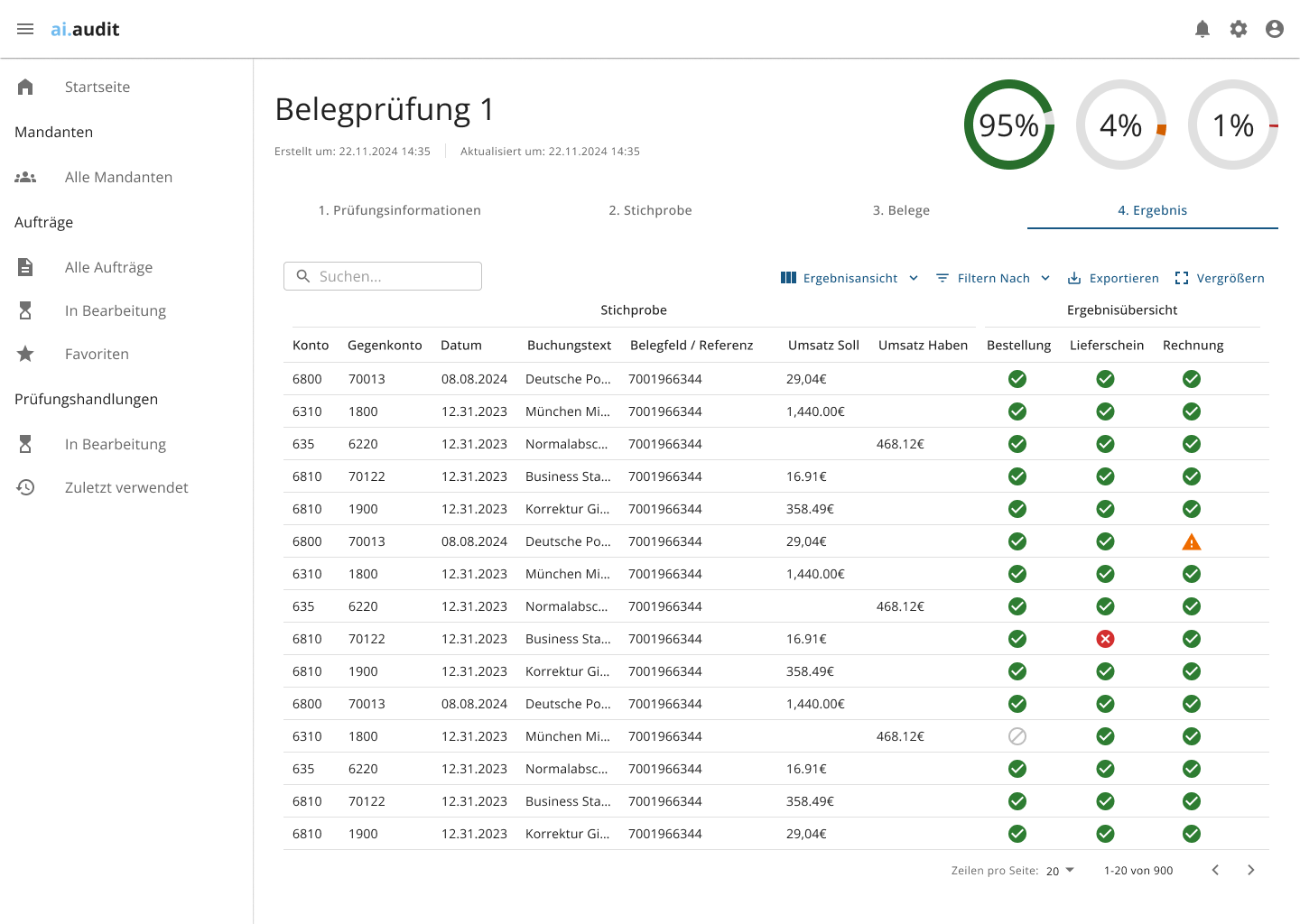Click Rechnung column header
The image size is (1300, 924).
pyautogui.click(x=1193, y=345)
